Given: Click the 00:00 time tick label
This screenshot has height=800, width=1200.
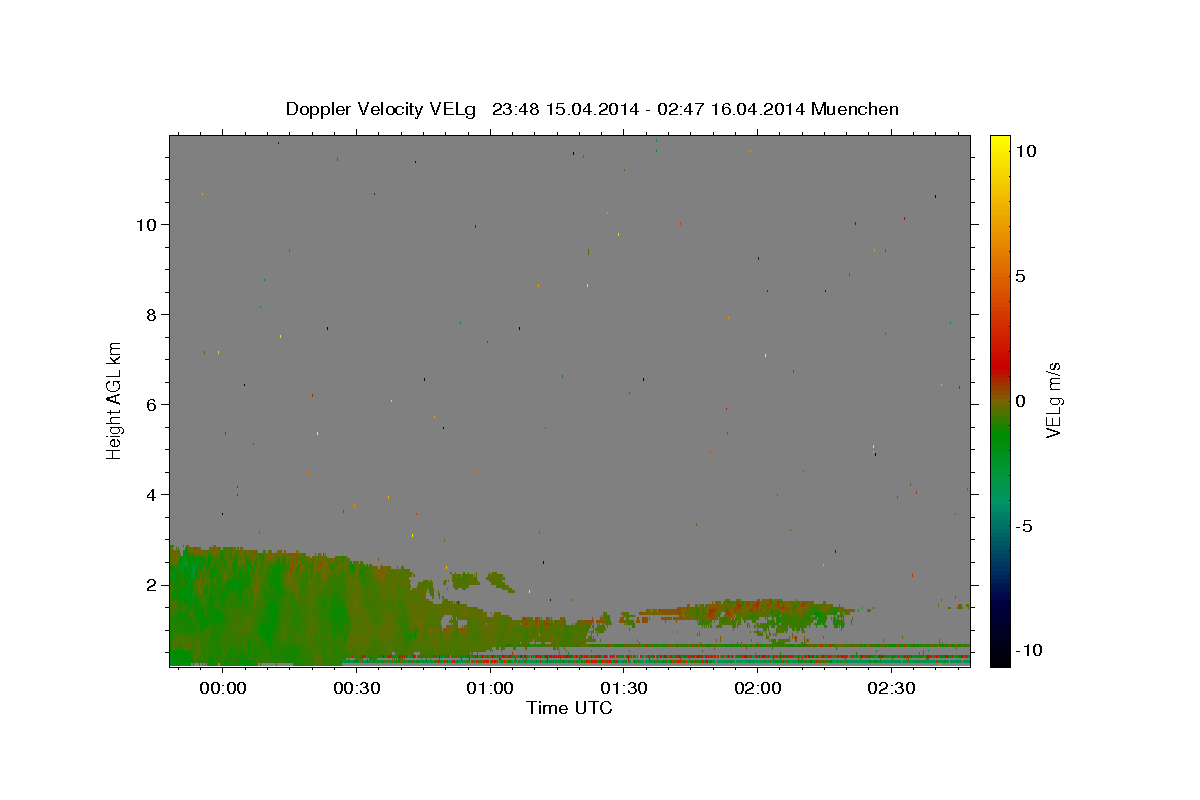Looking at the screenshot, I should [x=222, y=688].
